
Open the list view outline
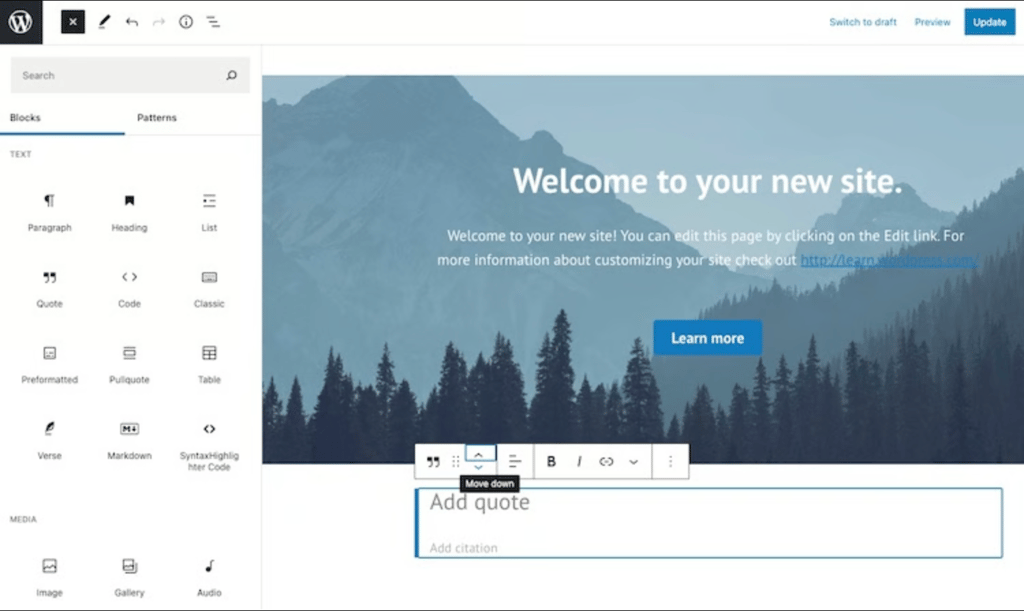click(x=213, y=22)
